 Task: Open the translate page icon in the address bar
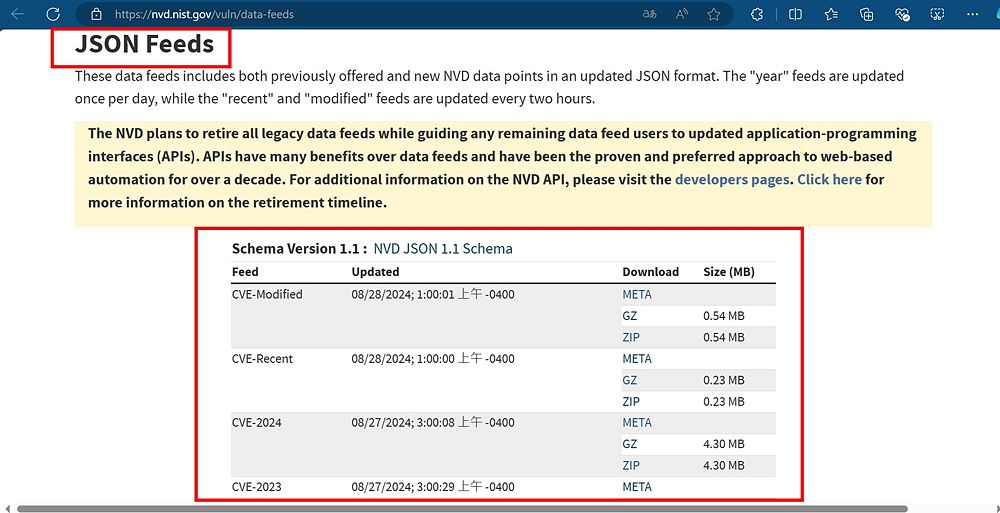650,14
